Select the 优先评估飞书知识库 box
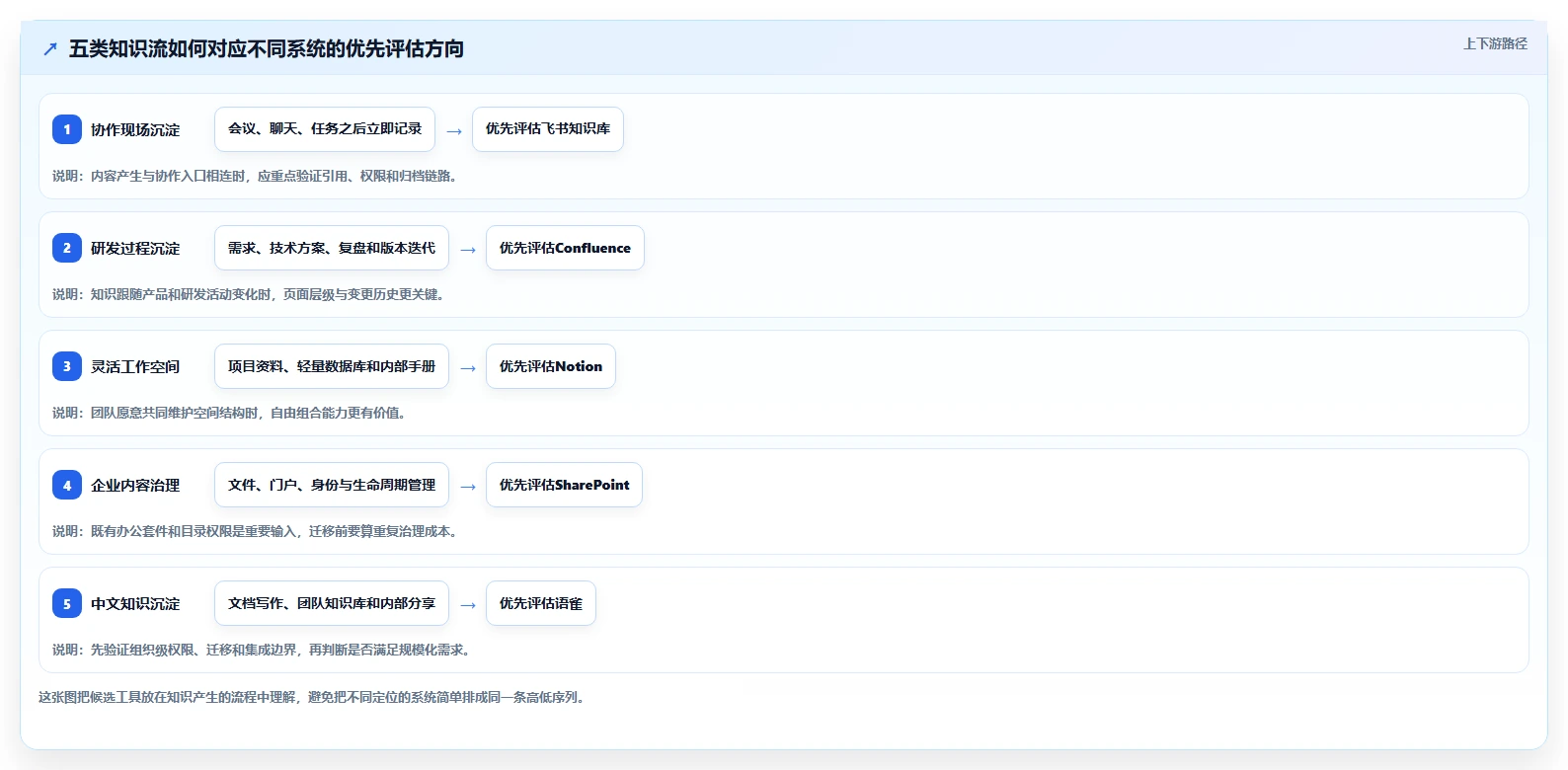Viewport: 1568px width, 770px height. pyautogui.click(x=548, y=129)
